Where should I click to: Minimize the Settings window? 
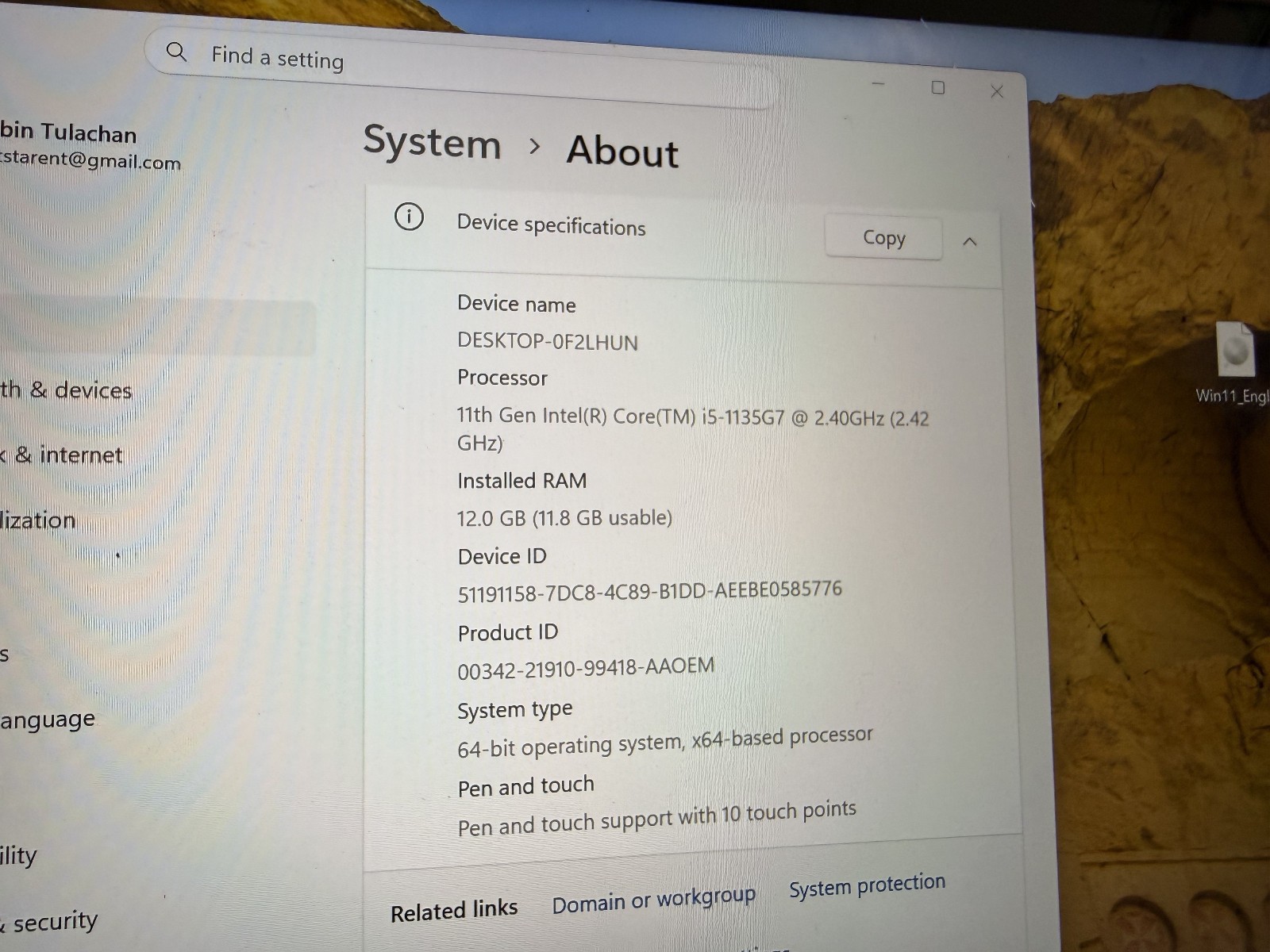click(878, 84)
